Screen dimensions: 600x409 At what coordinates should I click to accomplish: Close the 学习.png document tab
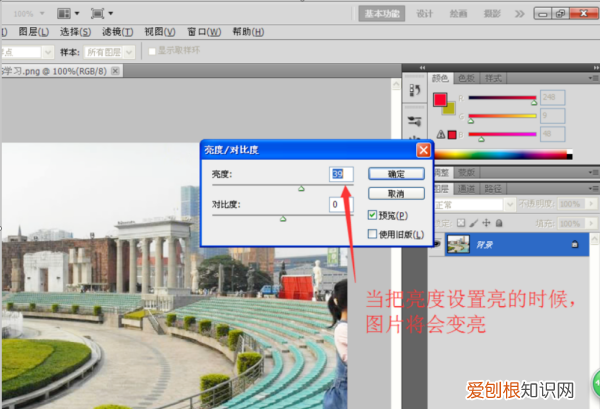[115, 71]
